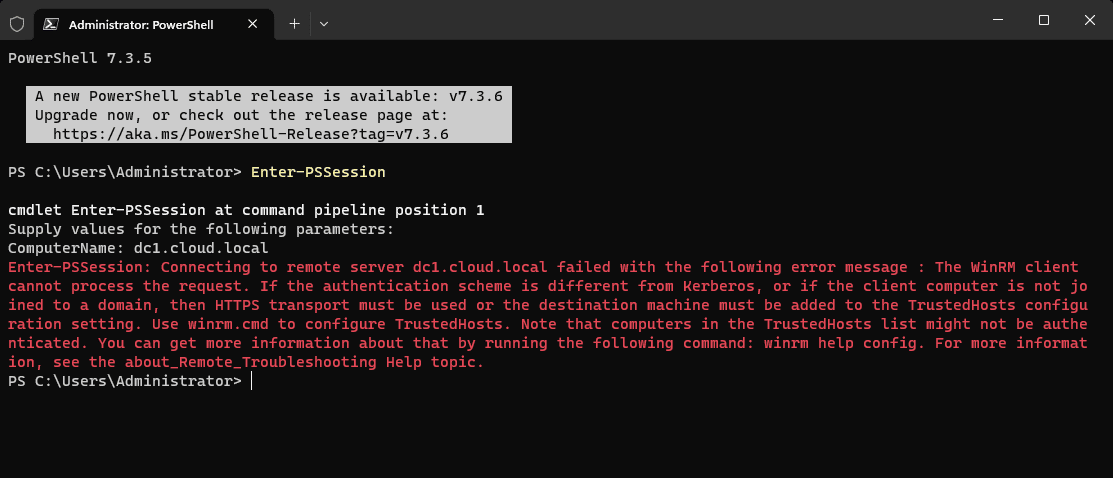1113x478 pixels.
Task: Open the aka.ms PowerShell-Release link
Action: [x=250, y=133]
